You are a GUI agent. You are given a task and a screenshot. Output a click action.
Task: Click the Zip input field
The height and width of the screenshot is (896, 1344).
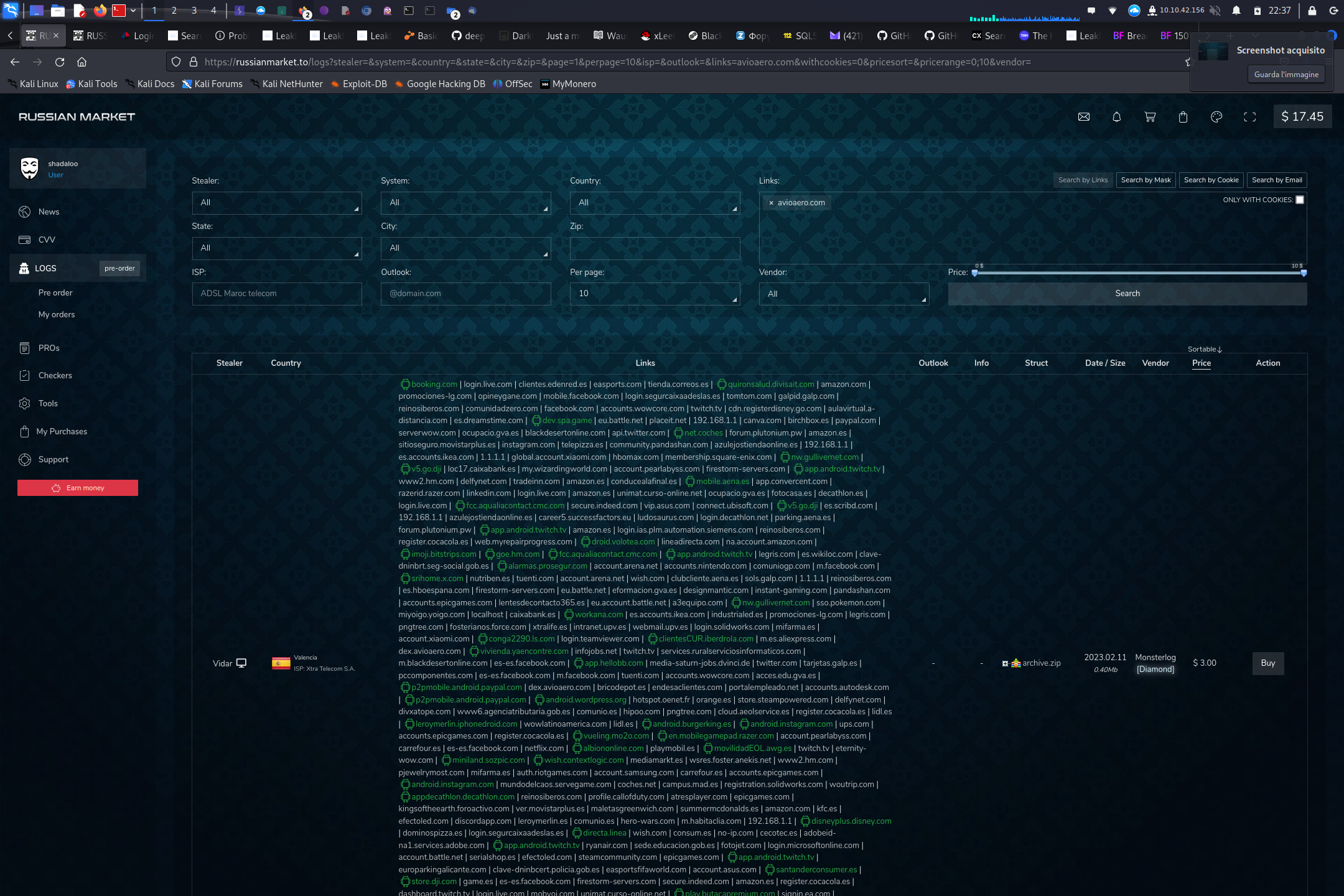point(655,248)
